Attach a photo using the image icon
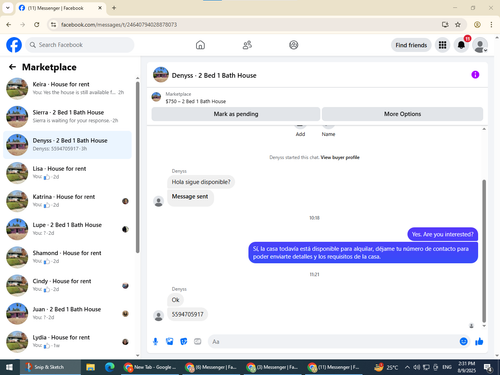 coord(170,341)
